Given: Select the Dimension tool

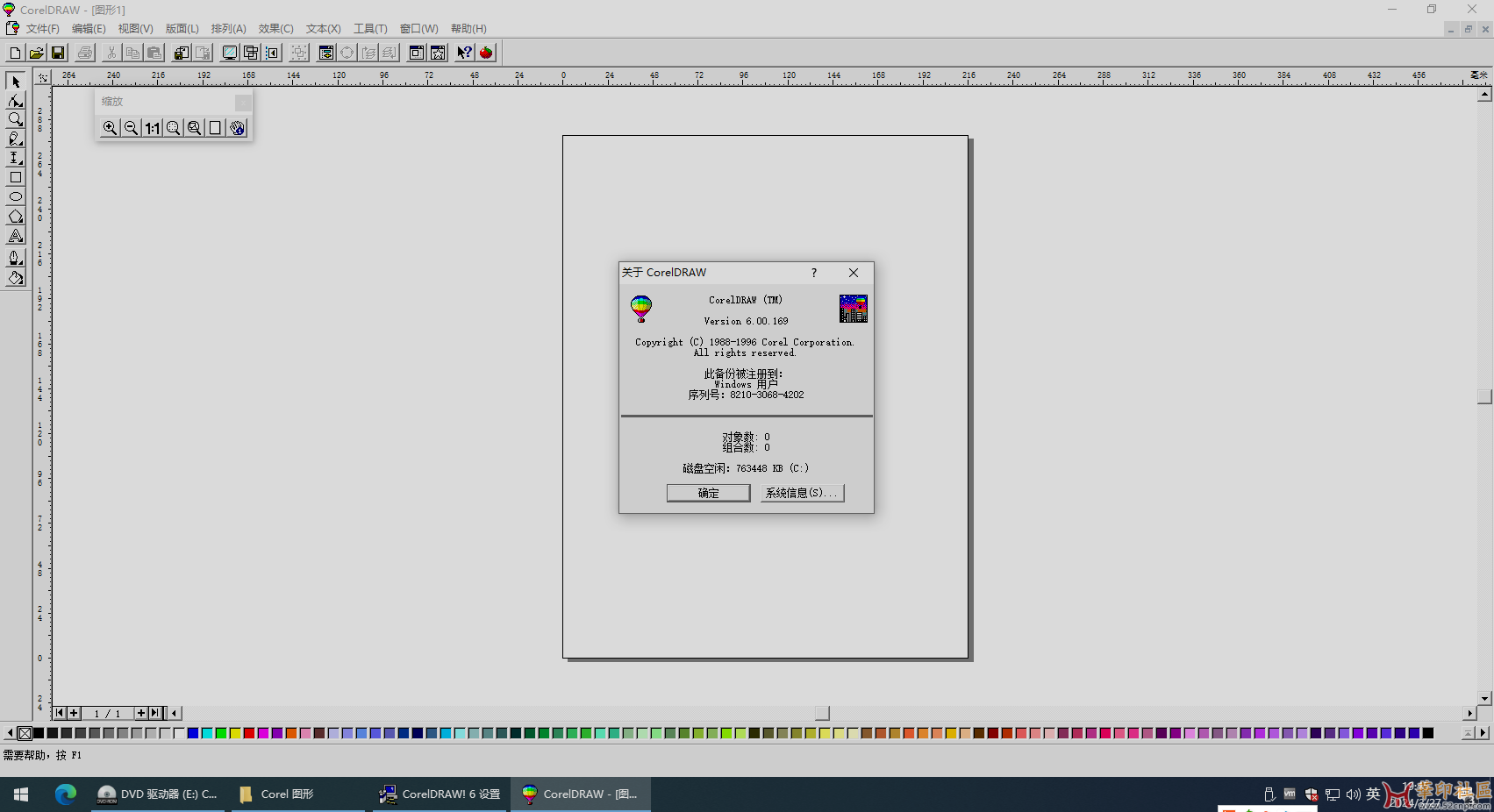Looking at the screenshot, I should coord(15,159).
